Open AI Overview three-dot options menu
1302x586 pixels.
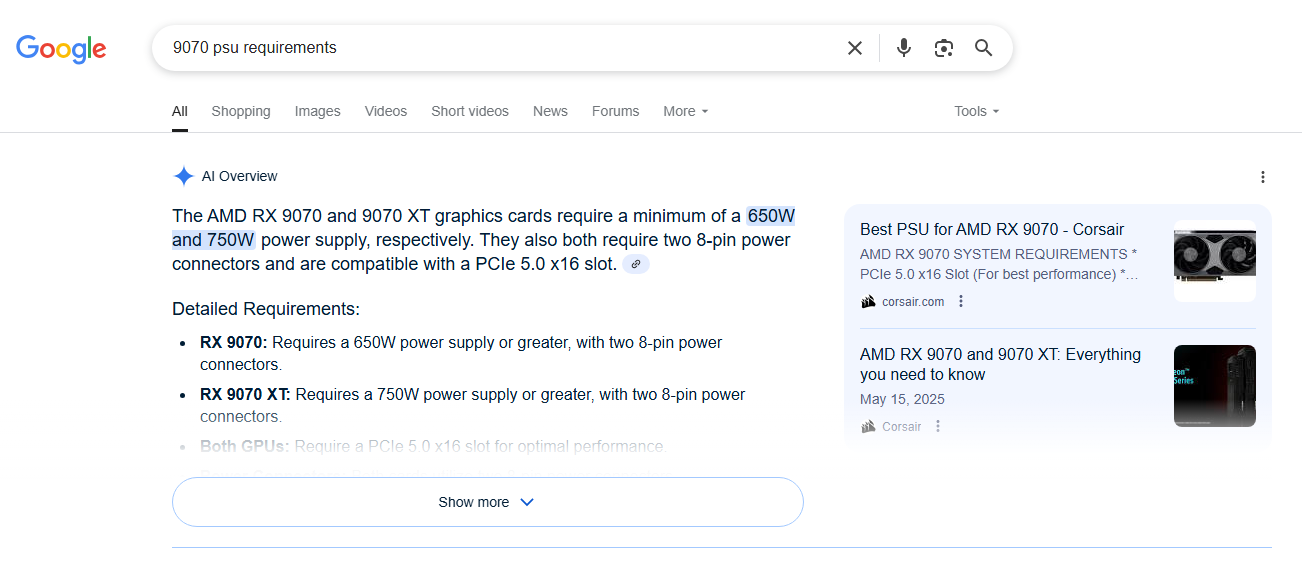(x=1263, y=177)
